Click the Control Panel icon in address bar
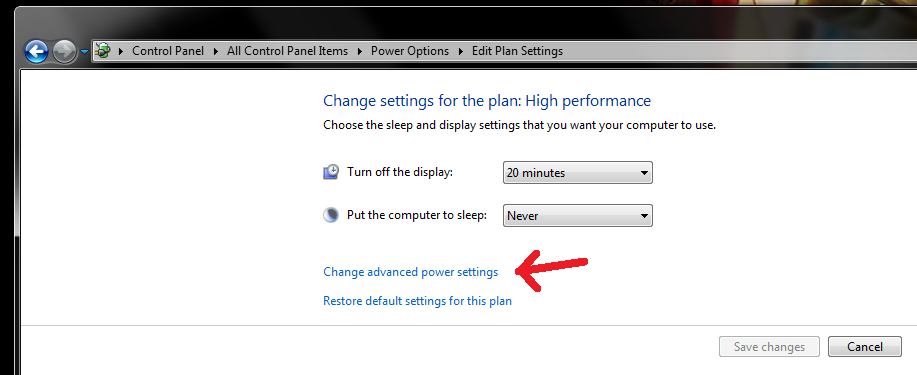Screen dimensions: 917x375 click(x=103, y=51)
